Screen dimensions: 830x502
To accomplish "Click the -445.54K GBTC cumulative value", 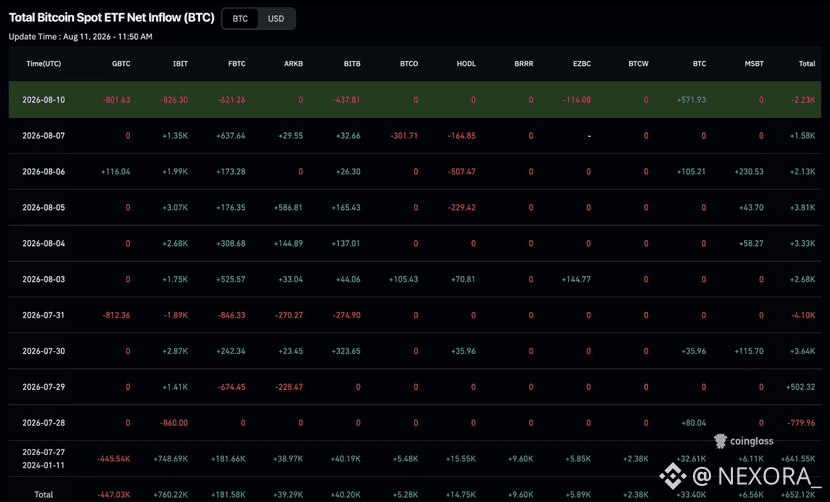I will pos(114,459).
